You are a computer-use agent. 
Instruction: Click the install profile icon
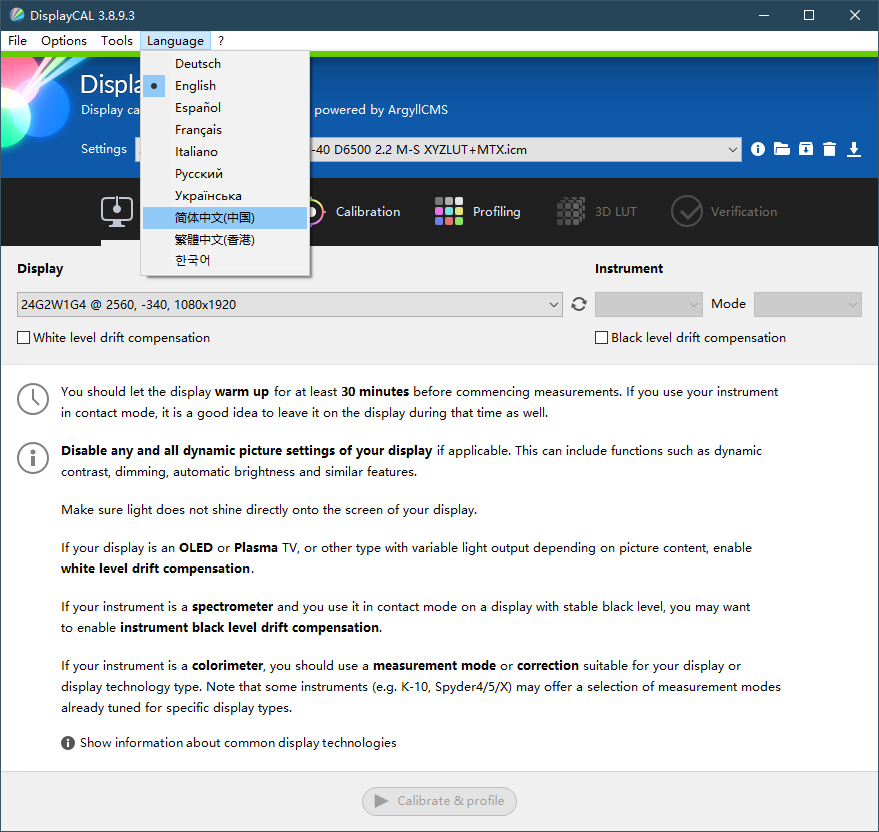[806, 149]
